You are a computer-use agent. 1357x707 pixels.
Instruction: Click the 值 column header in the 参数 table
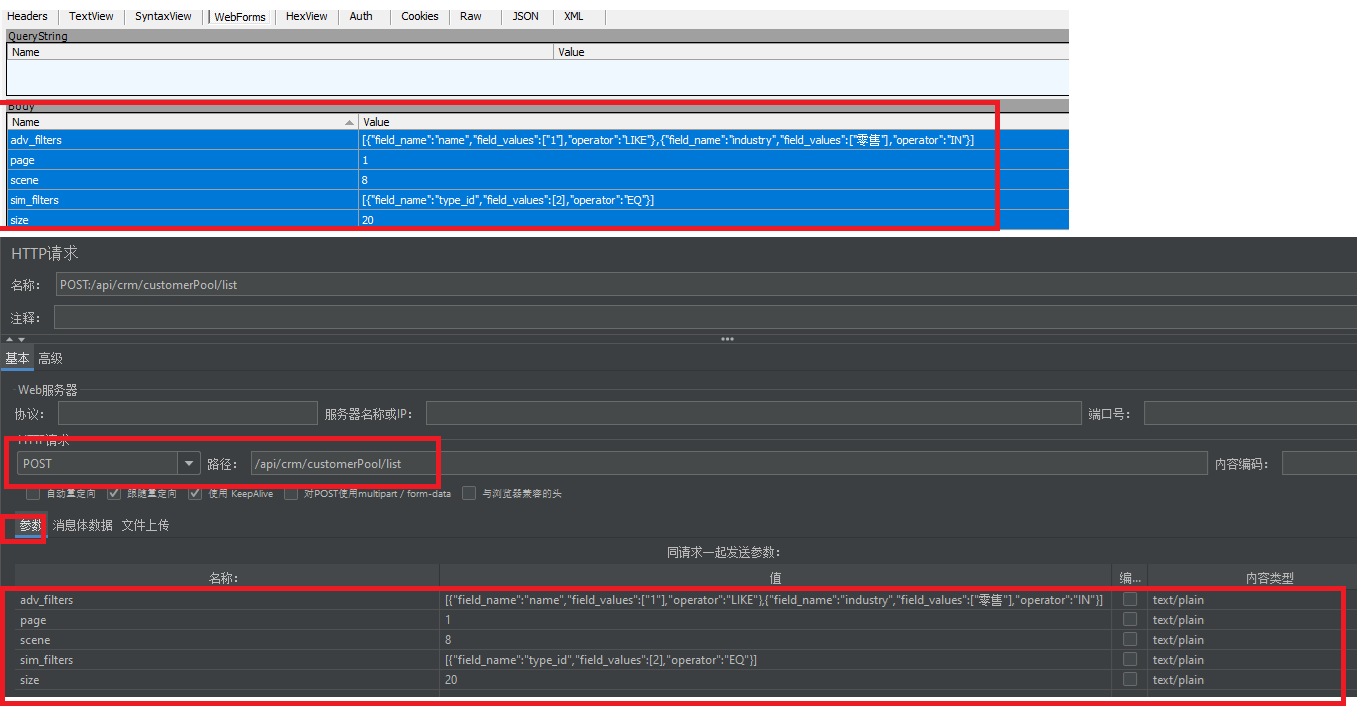click(776, 577)
